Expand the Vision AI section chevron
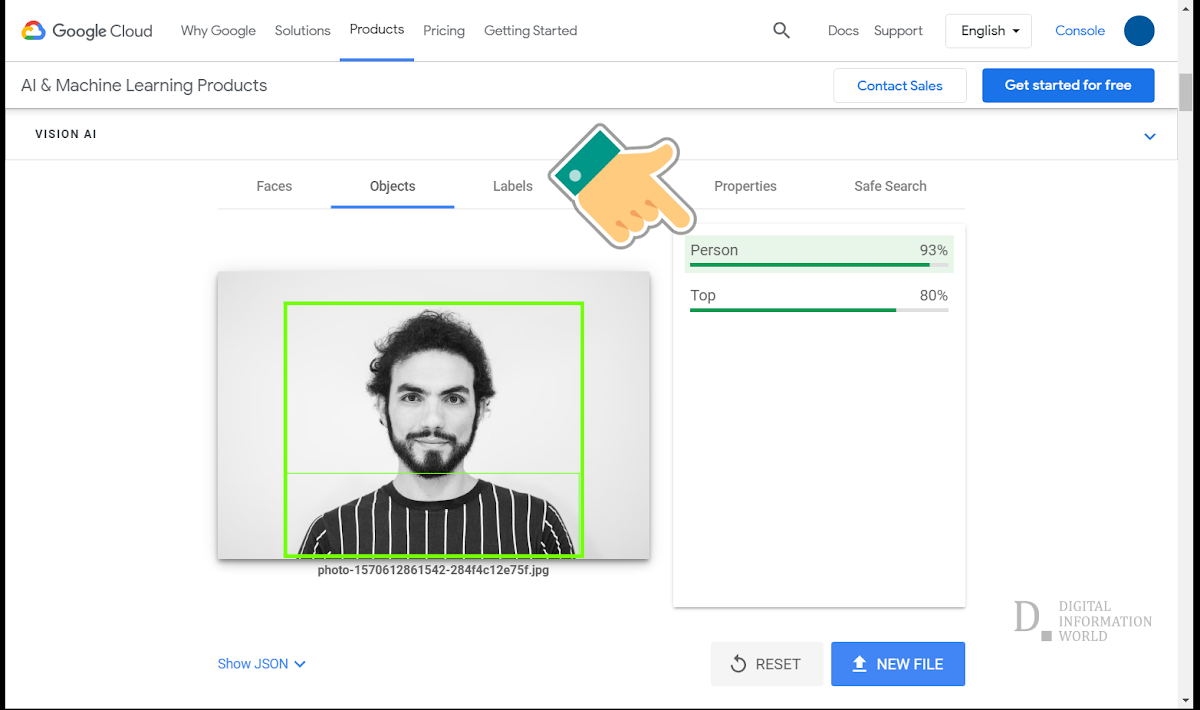 pos(1150,136)
